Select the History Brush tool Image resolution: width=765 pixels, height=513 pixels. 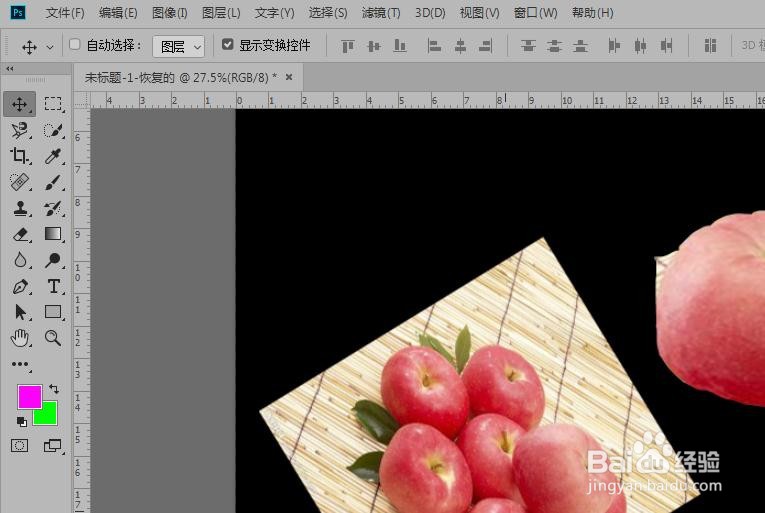[x=53, y=208]
